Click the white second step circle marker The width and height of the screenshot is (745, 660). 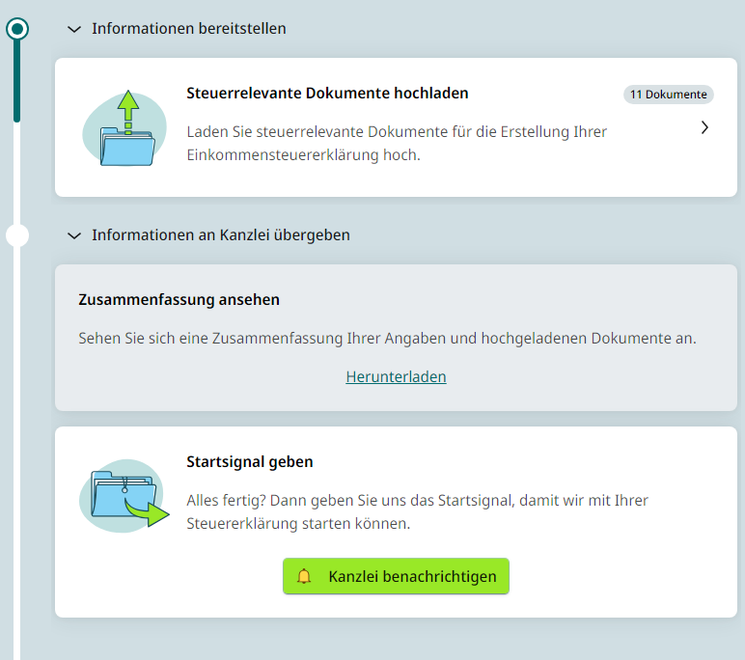point(17,236)
